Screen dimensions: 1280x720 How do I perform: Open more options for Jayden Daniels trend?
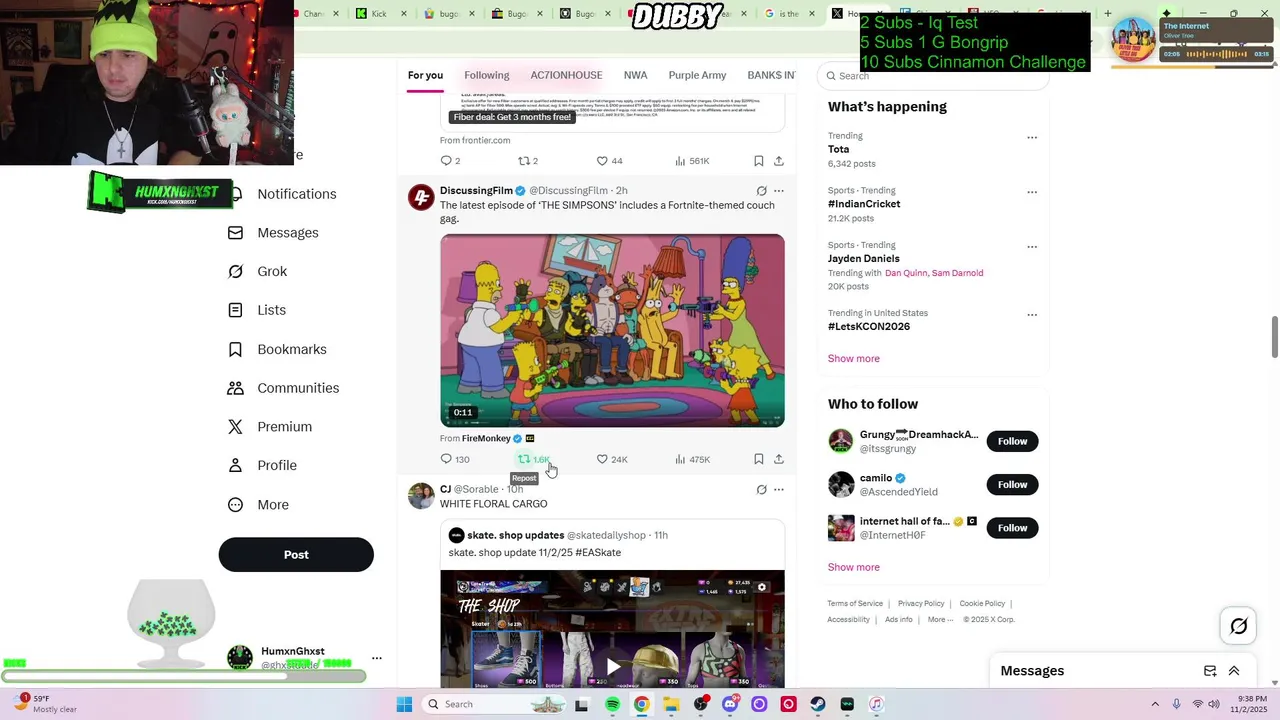(1032, 247)
